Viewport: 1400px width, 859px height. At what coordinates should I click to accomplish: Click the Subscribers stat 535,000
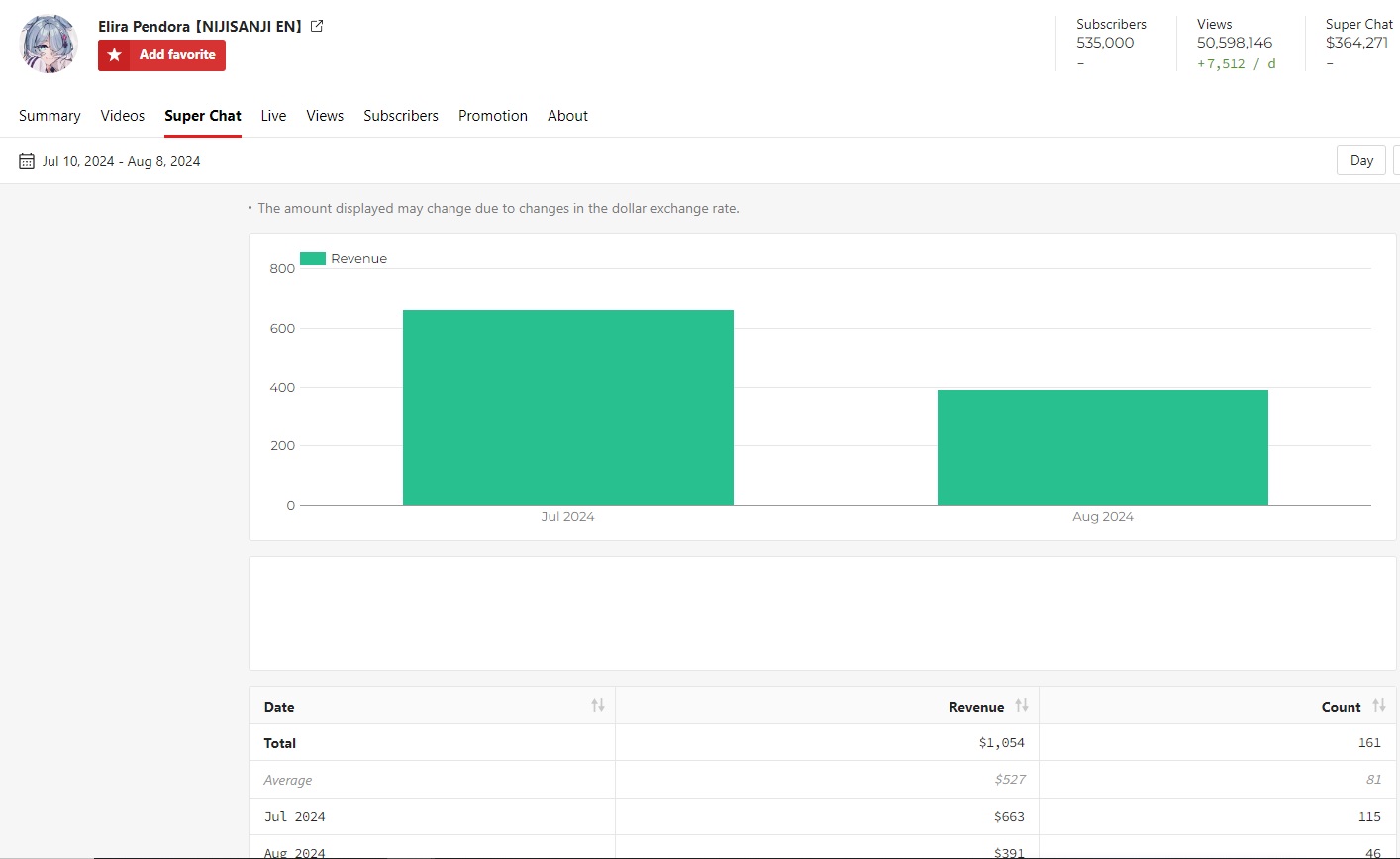[x=1105, y=43]
